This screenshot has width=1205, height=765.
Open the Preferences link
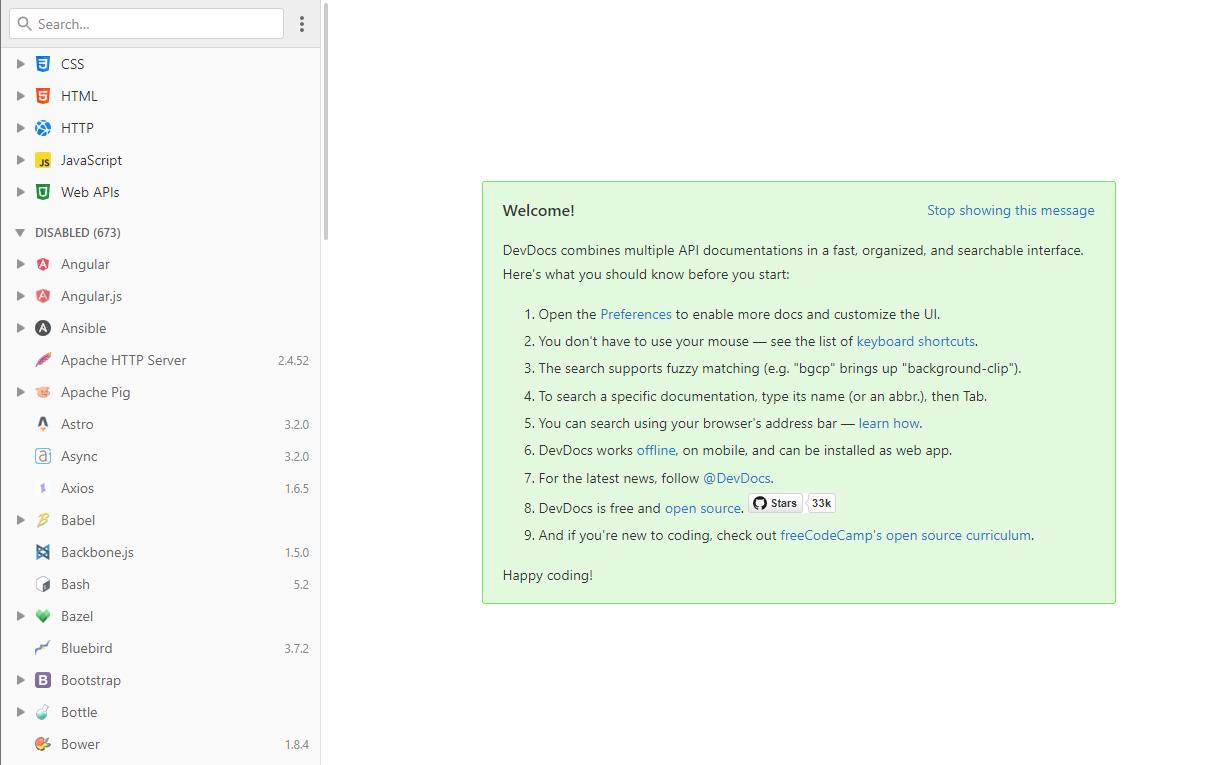click(x=636, y=314)
